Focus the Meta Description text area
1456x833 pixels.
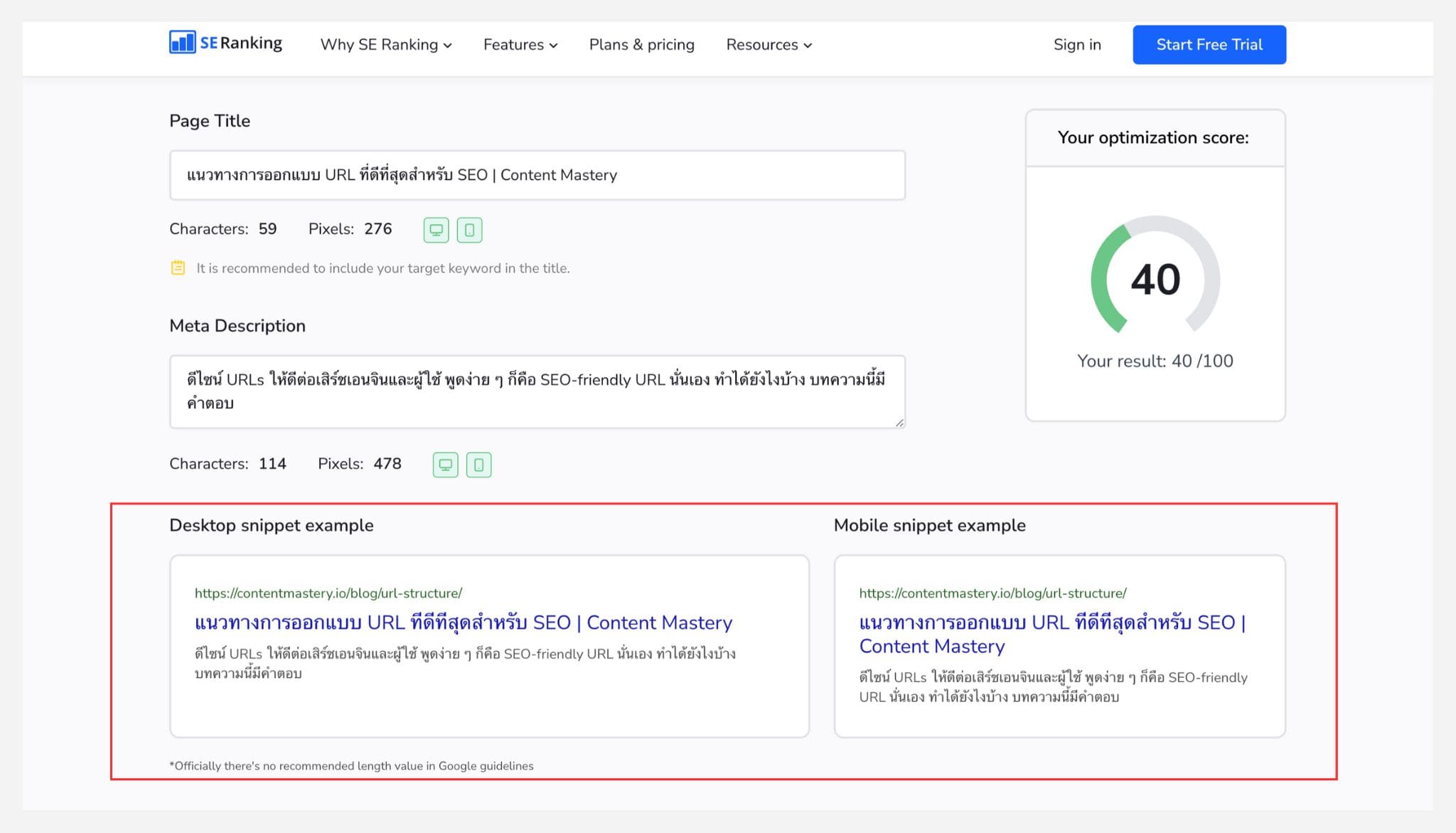537,392
